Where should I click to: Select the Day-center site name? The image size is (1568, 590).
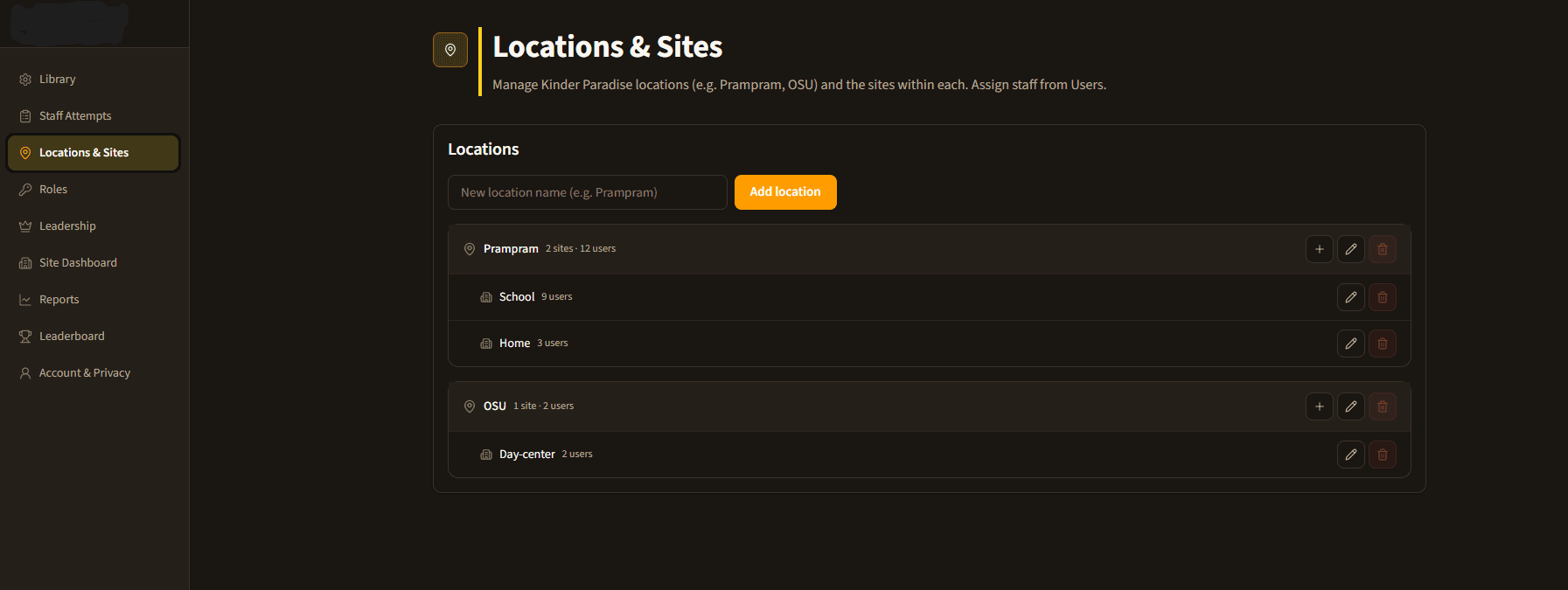point(527,455)
